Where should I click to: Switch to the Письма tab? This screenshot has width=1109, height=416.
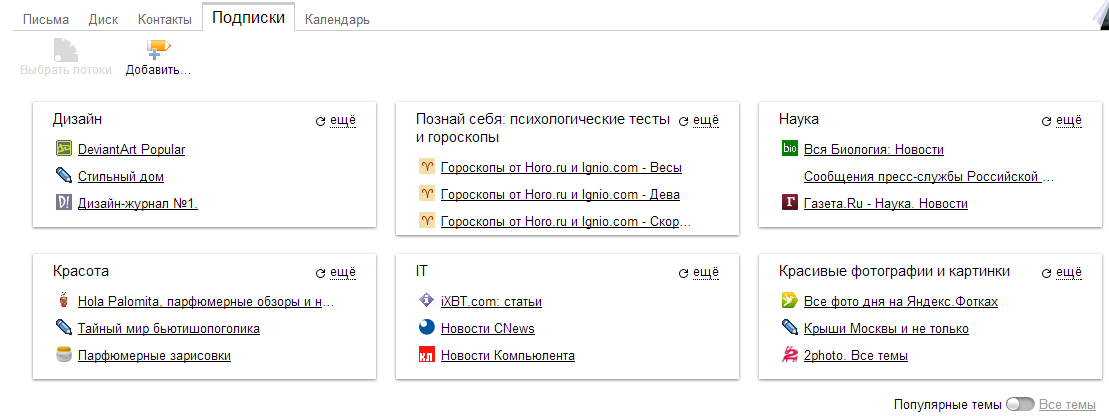click(46, 19)
